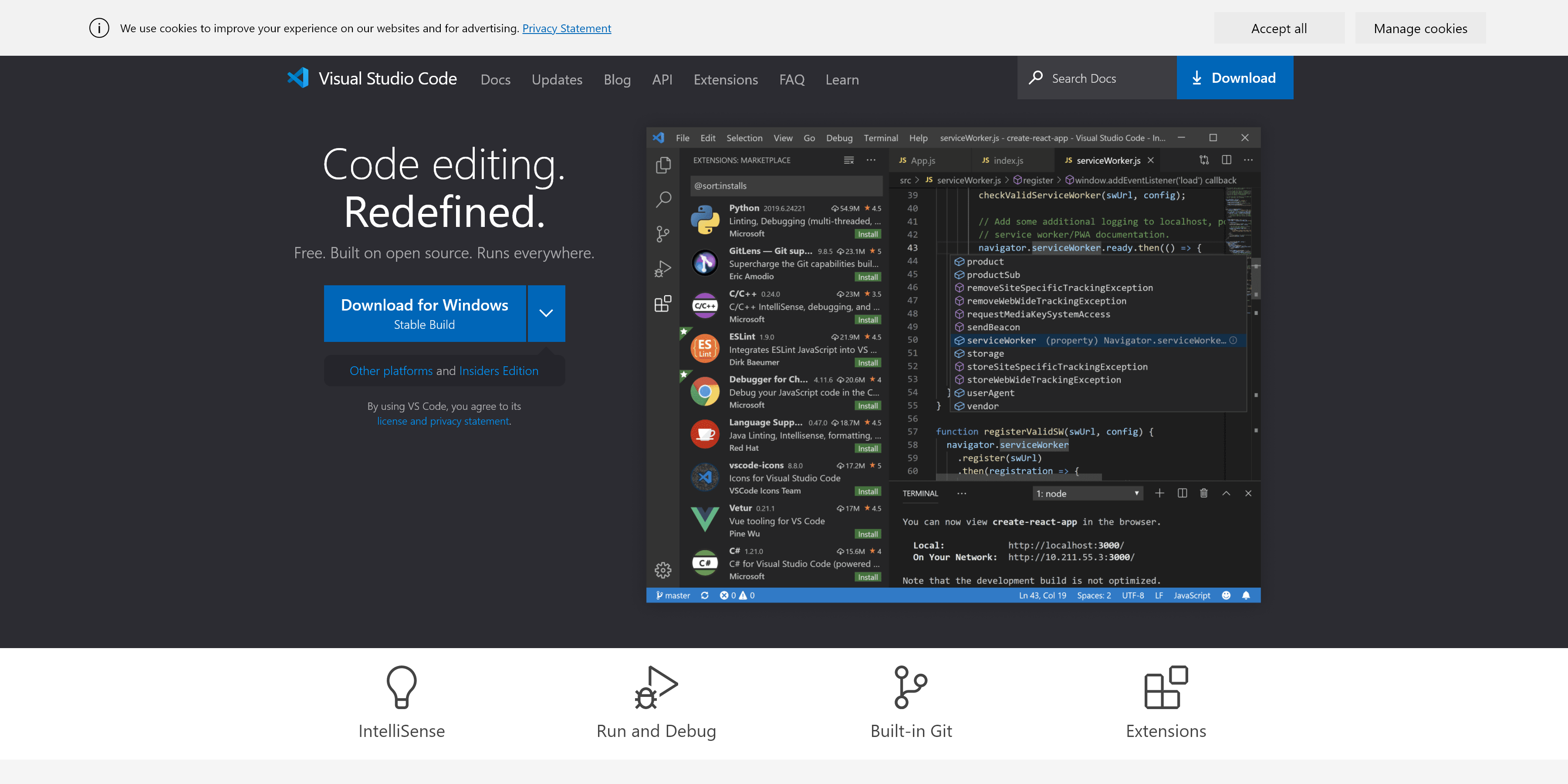Open the Selection menu in screenshot's menu bar

tap(744, 138)
